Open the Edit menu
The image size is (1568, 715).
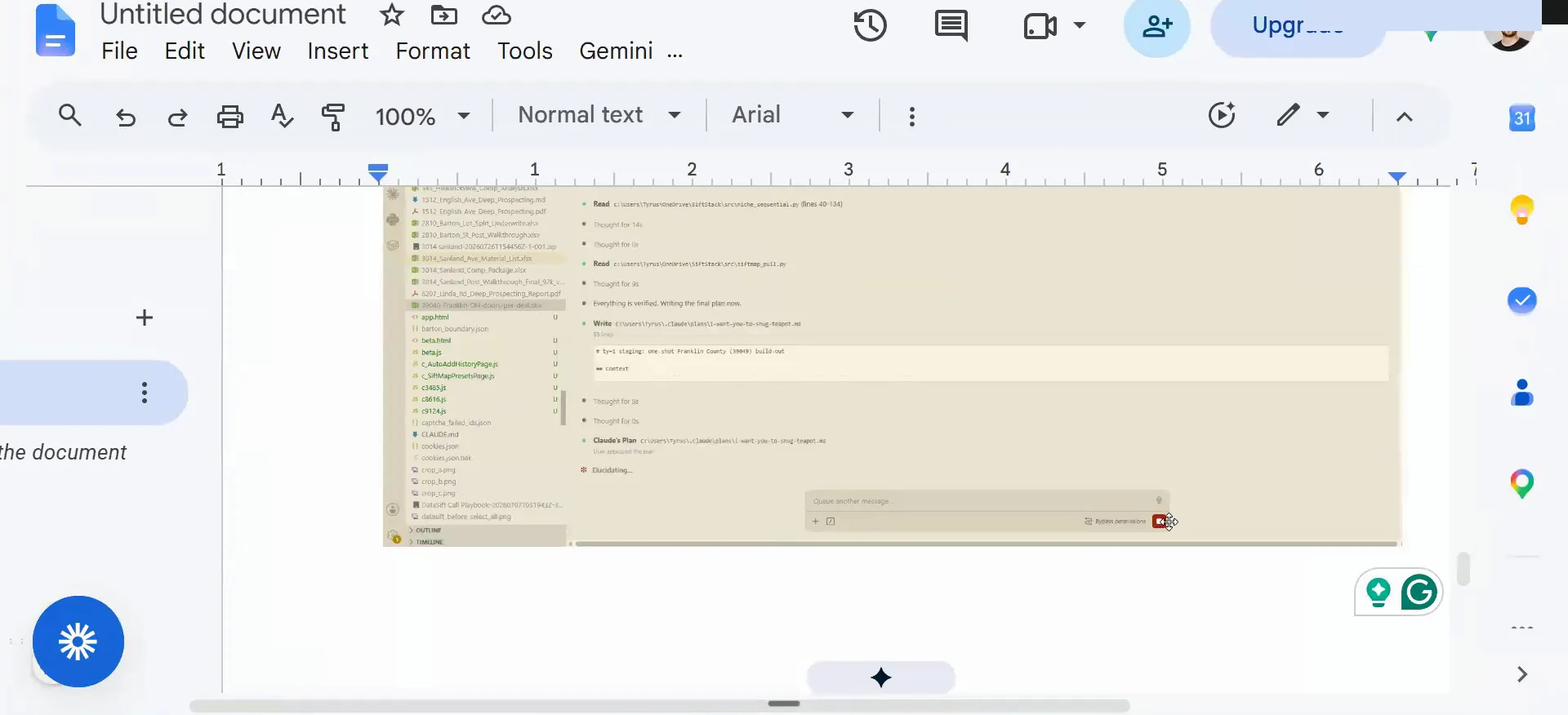pos(185,51)
